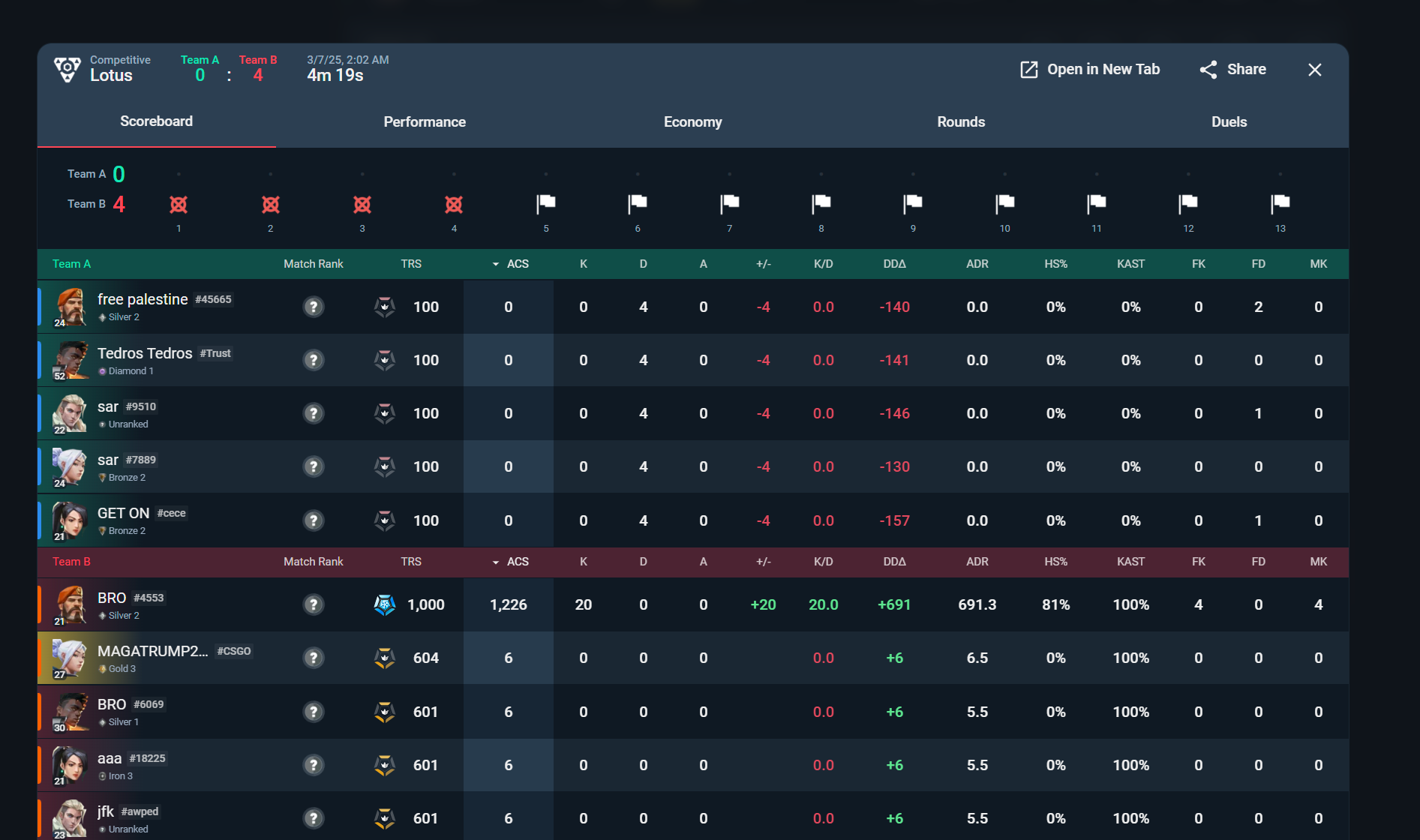
Task: Click sar #9510's agent avatar
Action: [70, 413]
